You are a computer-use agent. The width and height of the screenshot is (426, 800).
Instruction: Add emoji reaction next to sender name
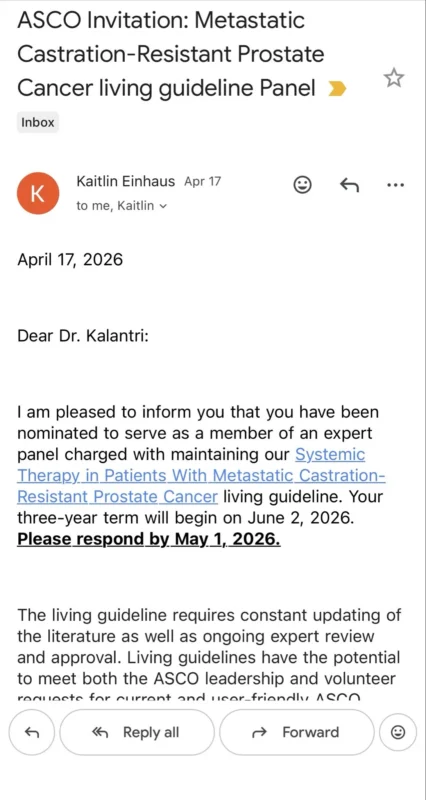click(x=303, y=185)
